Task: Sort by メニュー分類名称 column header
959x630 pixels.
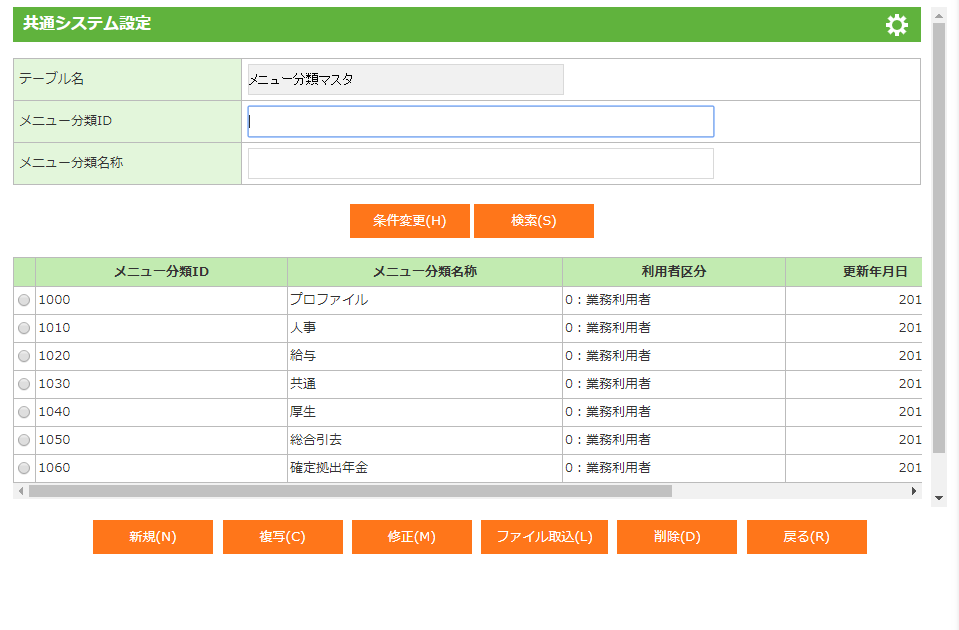Action: 424,272
